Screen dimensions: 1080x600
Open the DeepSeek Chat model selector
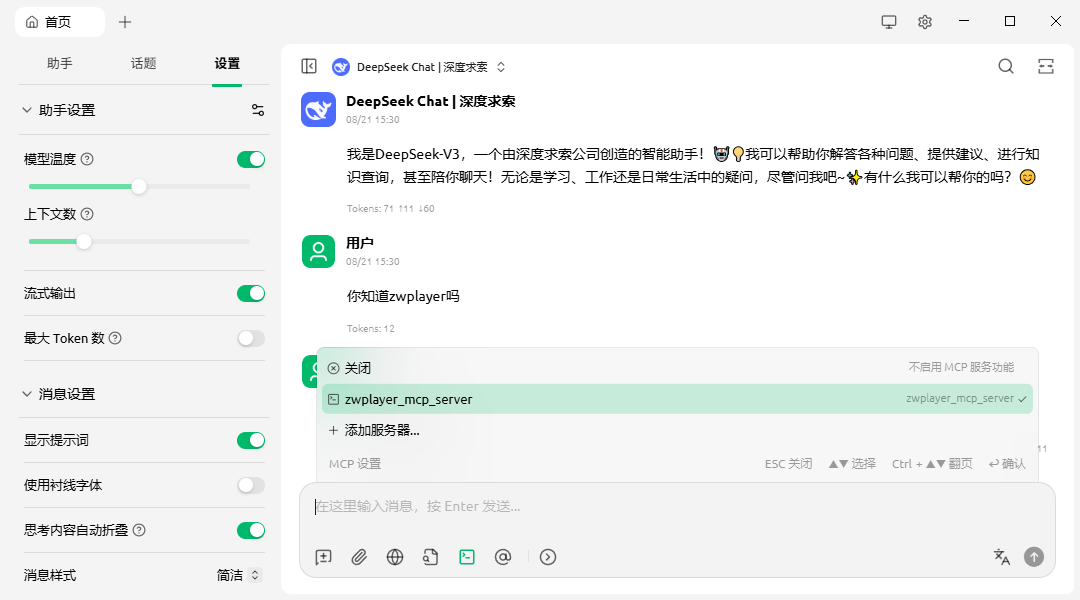(x=419, y=67)
